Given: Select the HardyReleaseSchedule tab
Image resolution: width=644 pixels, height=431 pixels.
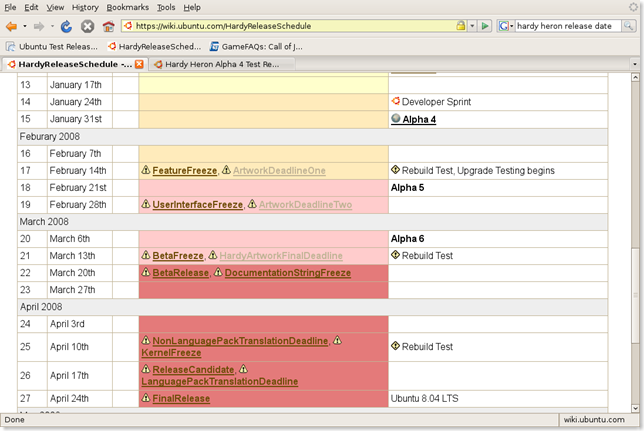Looking at the screenshot, I should click(x=74, y=64).
